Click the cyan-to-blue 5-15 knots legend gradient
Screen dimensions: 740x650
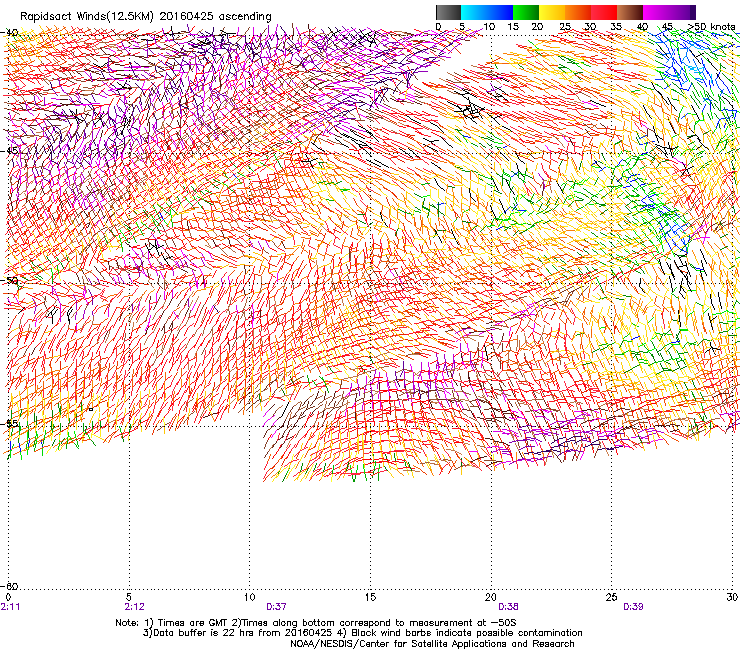487,12
